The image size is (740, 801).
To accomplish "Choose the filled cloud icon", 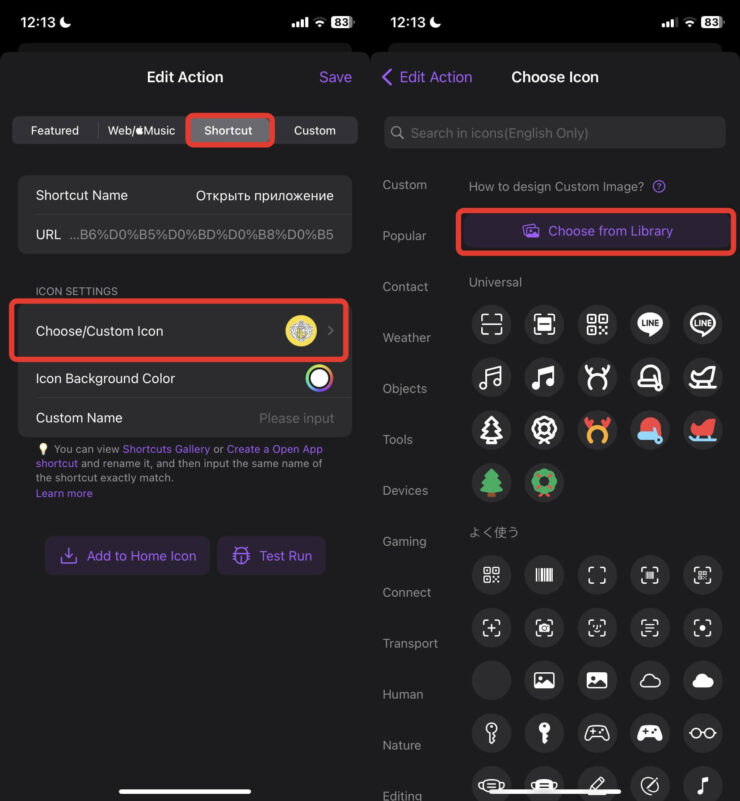I will point(703,681).
